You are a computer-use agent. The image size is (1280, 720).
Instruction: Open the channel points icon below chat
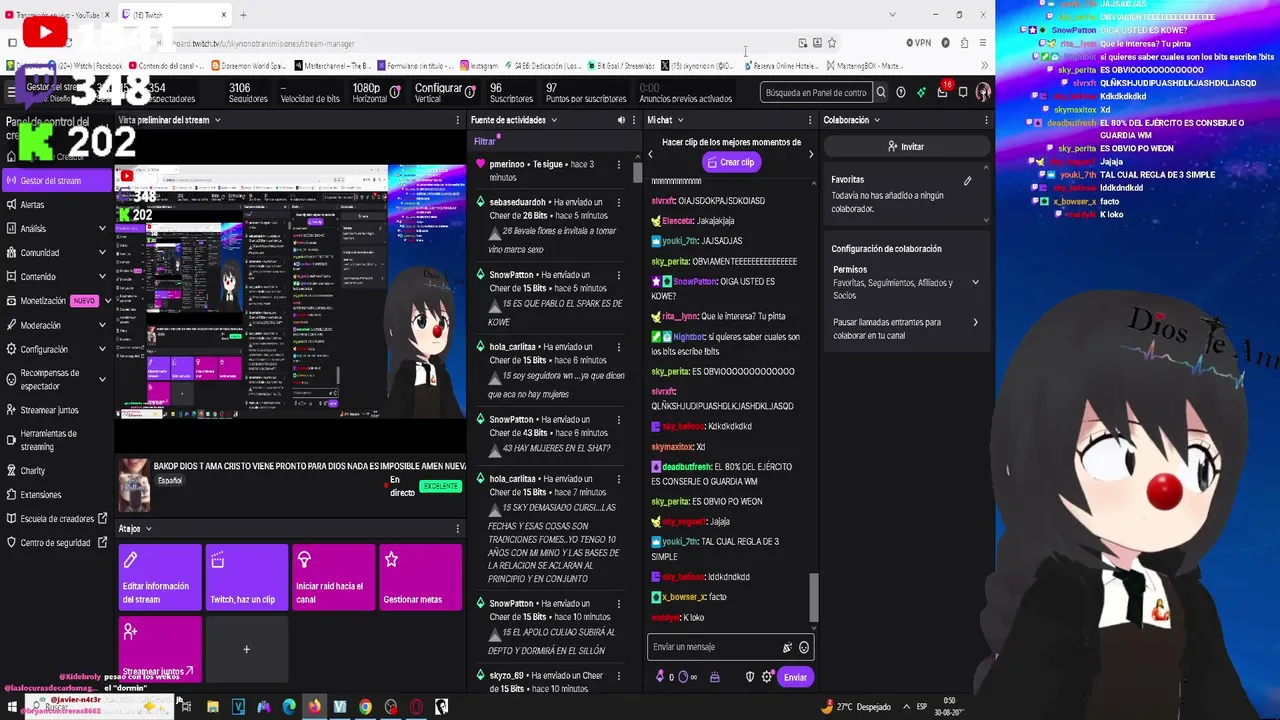683,677
